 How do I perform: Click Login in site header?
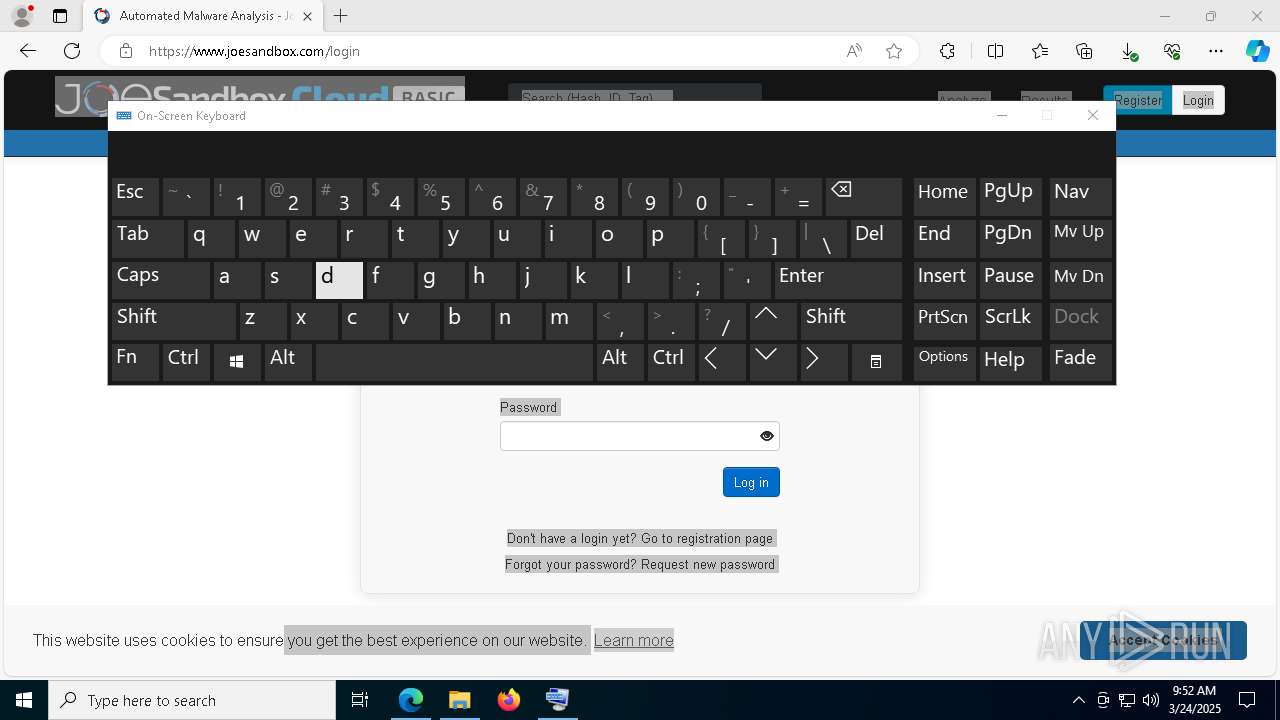[1198, 100]
